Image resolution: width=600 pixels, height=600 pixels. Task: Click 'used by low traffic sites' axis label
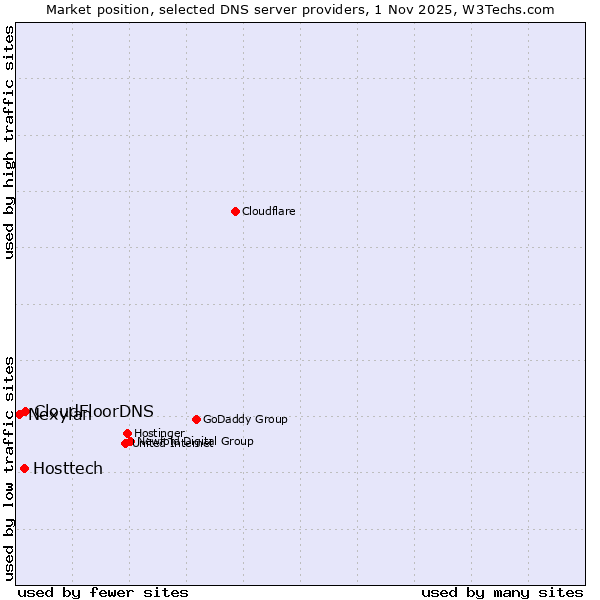coord(9,467)
